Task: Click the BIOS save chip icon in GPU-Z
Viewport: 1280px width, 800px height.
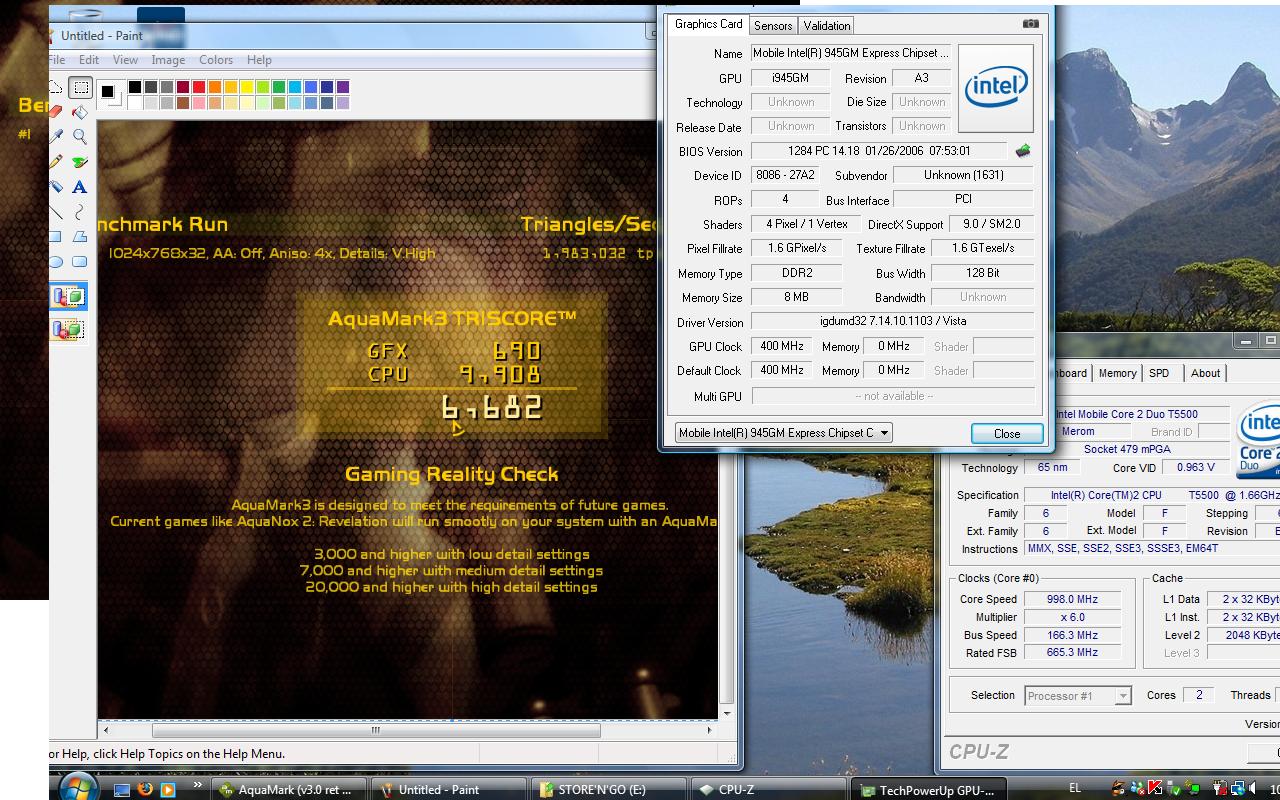Action: point(1022,151)
